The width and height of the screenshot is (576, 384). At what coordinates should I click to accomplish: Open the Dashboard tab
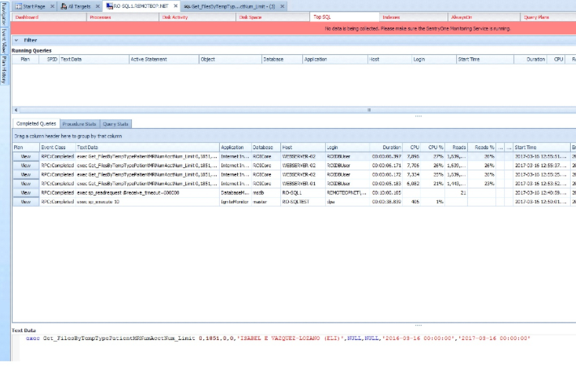[49, 17]
